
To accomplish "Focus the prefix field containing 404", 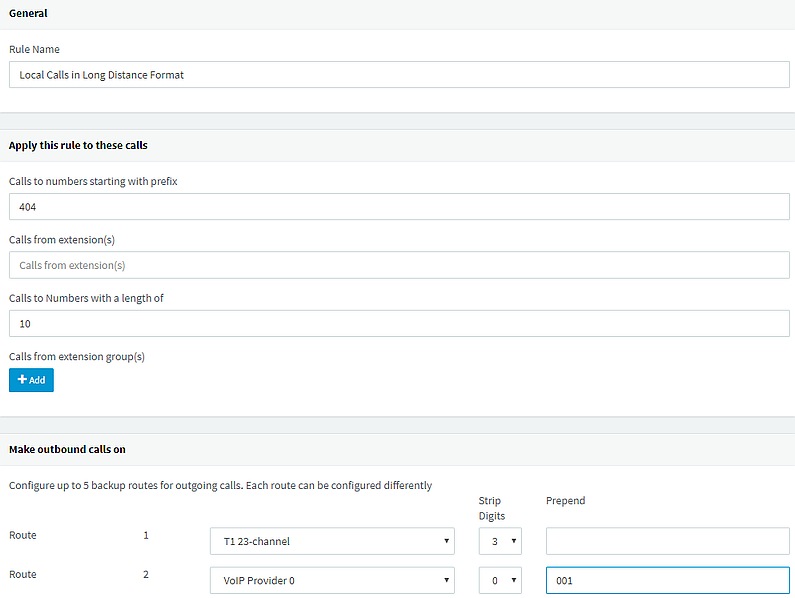I will 399,206.
